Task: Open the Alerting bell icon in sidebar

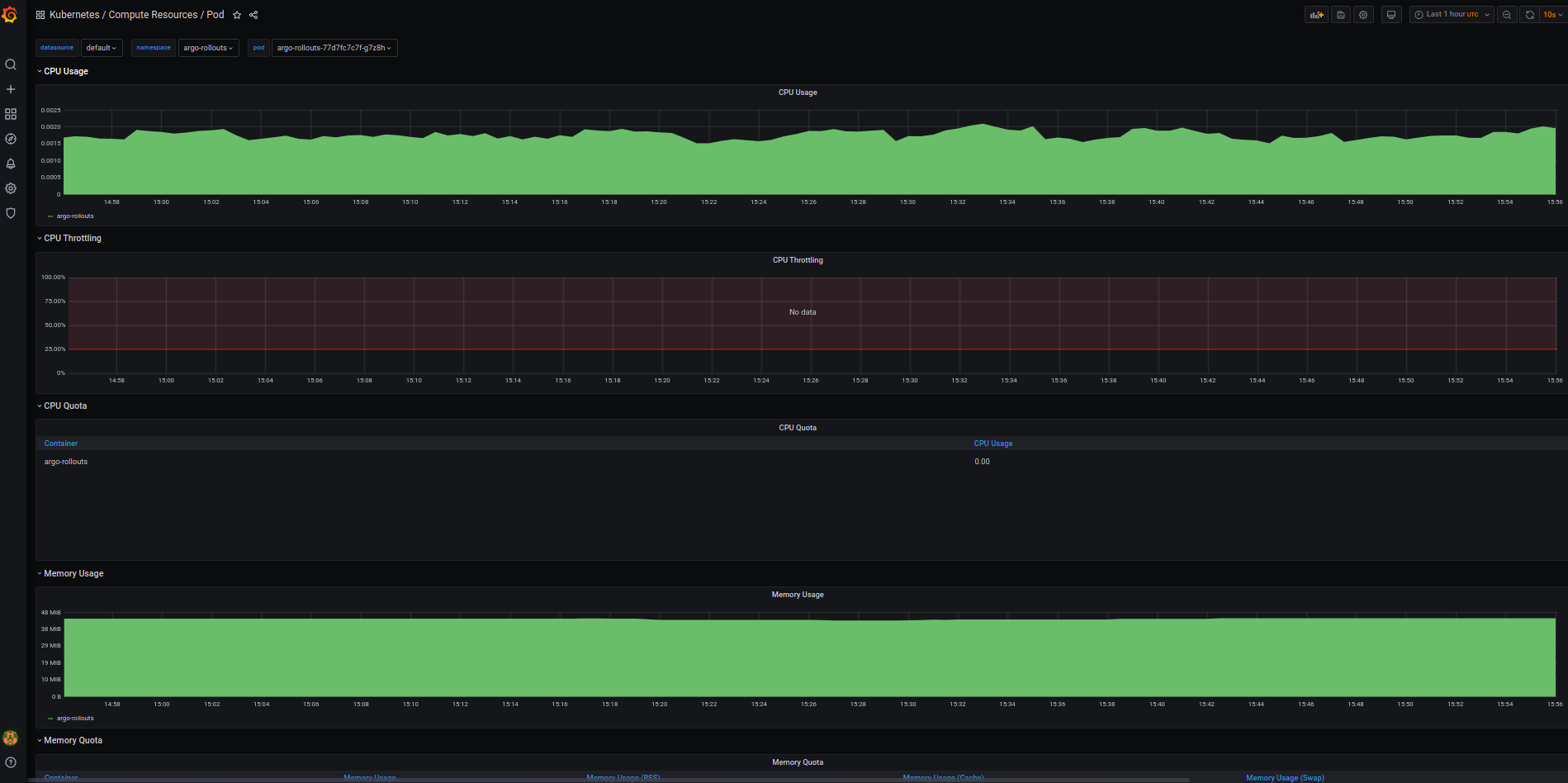Action: 11,164
